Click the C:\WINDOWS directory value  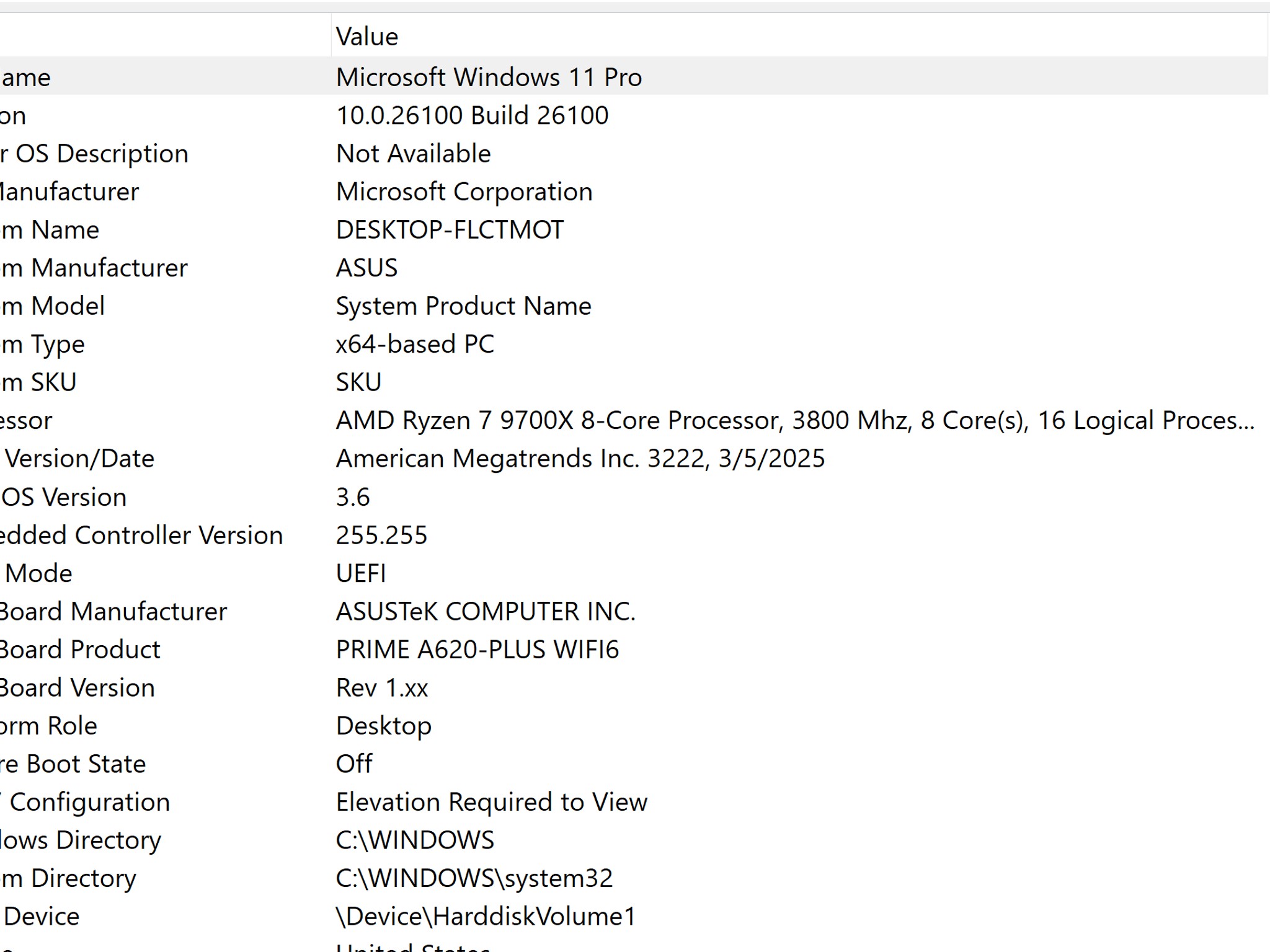click(415, 840)
